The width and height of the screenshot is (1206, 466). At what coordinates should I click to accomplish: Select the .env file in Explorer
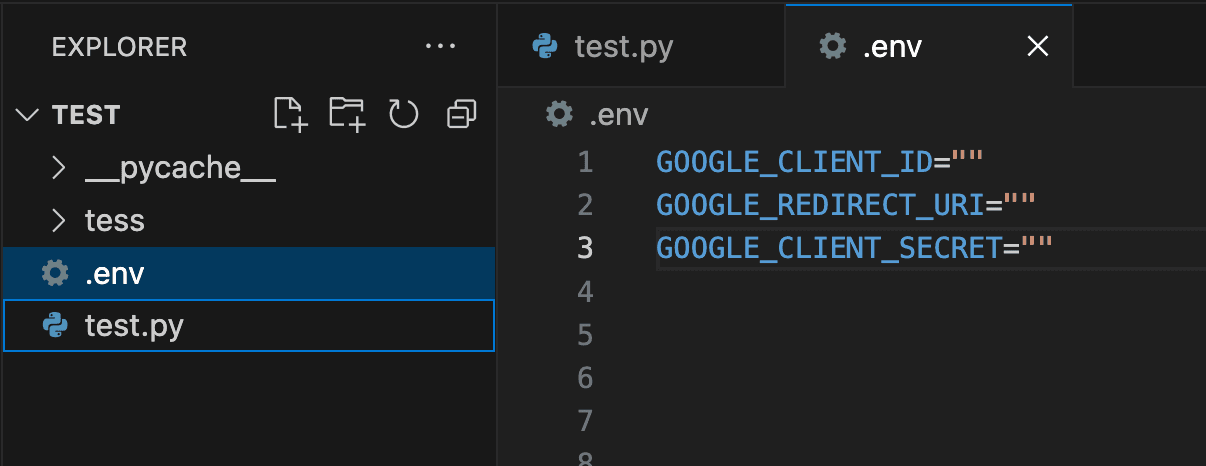[x=249, y=273]
